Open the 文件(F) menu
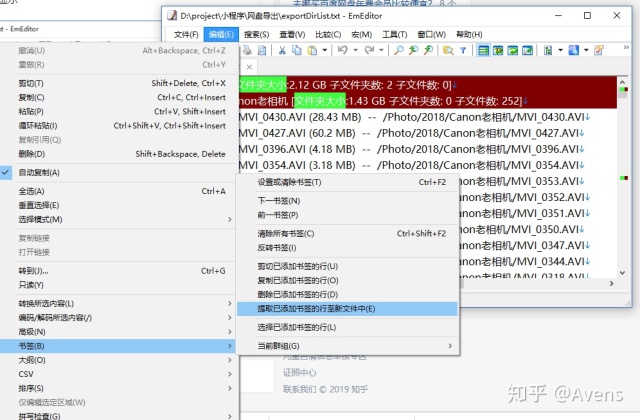640x420 pixels. coord(186,35)
